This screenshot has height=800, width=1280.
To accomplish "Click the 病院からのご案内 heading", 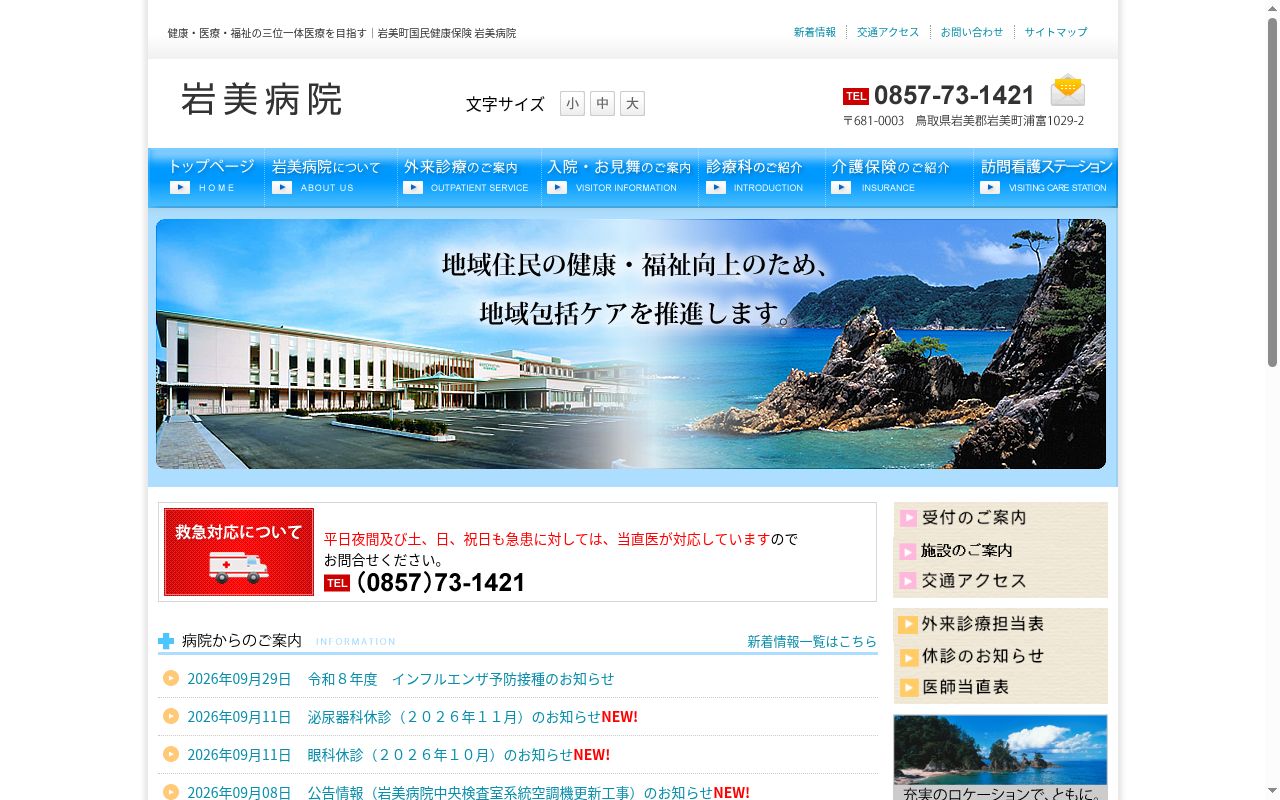I will pos(242,641).
